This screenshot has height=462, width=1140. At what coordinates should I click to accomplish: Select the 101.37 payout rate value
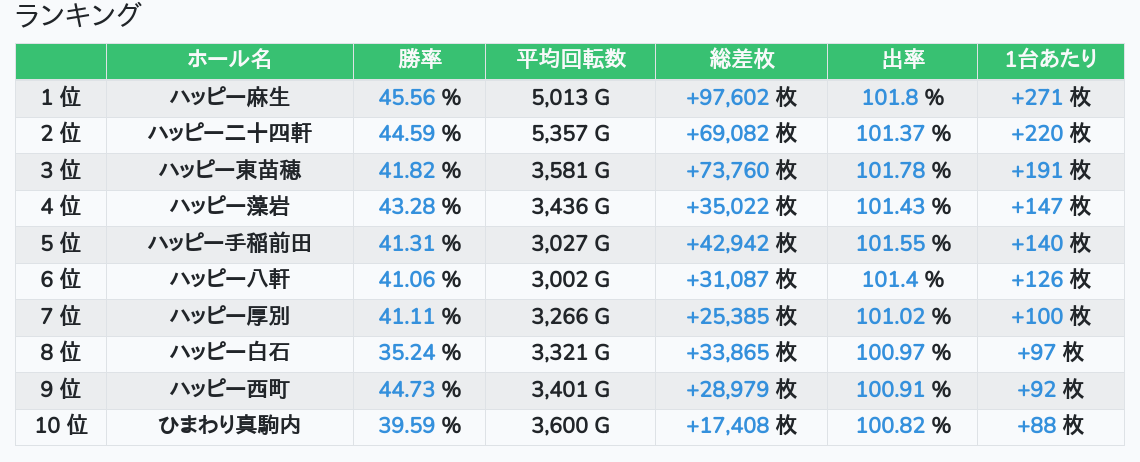pyautogui.click(x=891, y=134)
